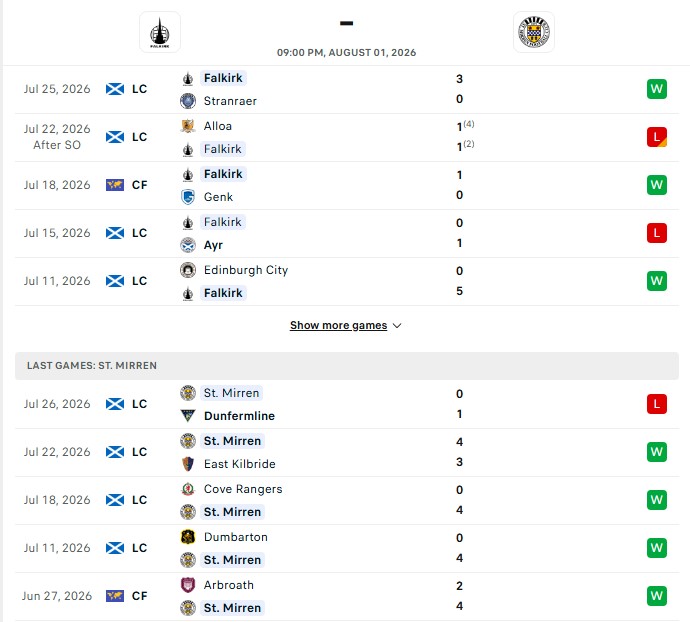Click the W badge for Falkirk vs Stranraer
The height and width of the screenshot is (622, 690).
[x=657, y=89]
